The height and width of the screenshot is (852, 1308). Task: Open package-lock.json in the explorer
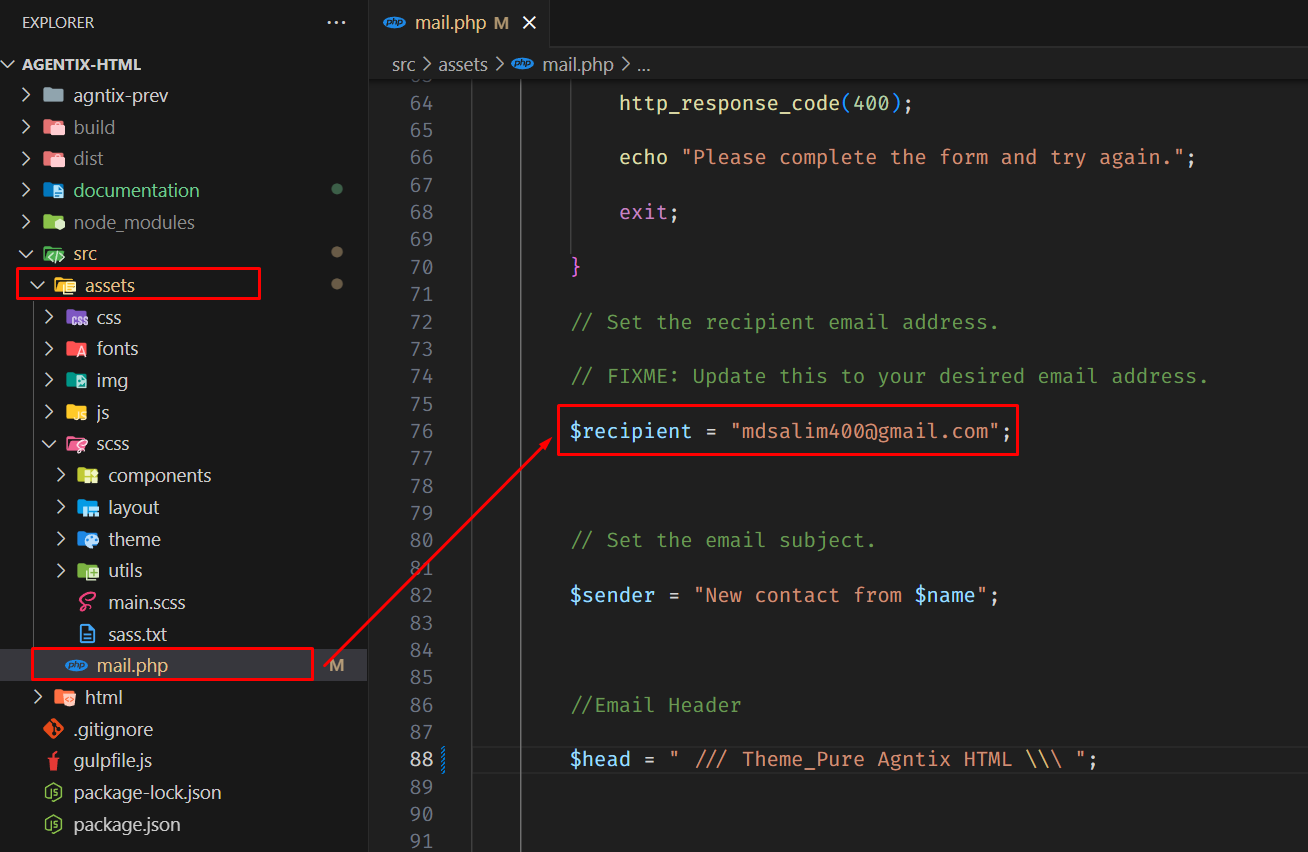click(x=147, y=793)
